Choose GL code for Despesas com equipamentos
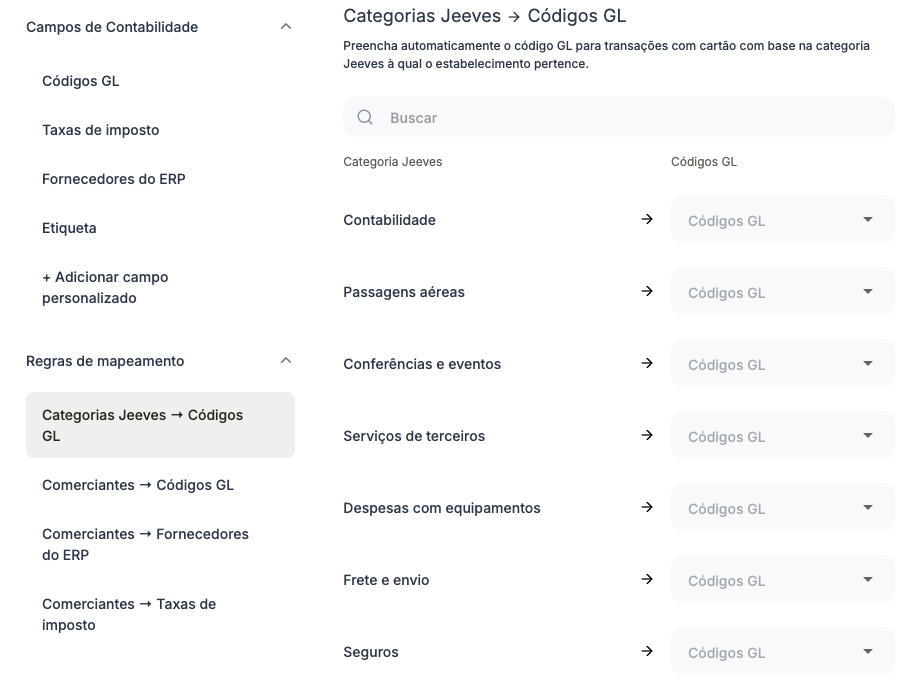 click(782, 508)
